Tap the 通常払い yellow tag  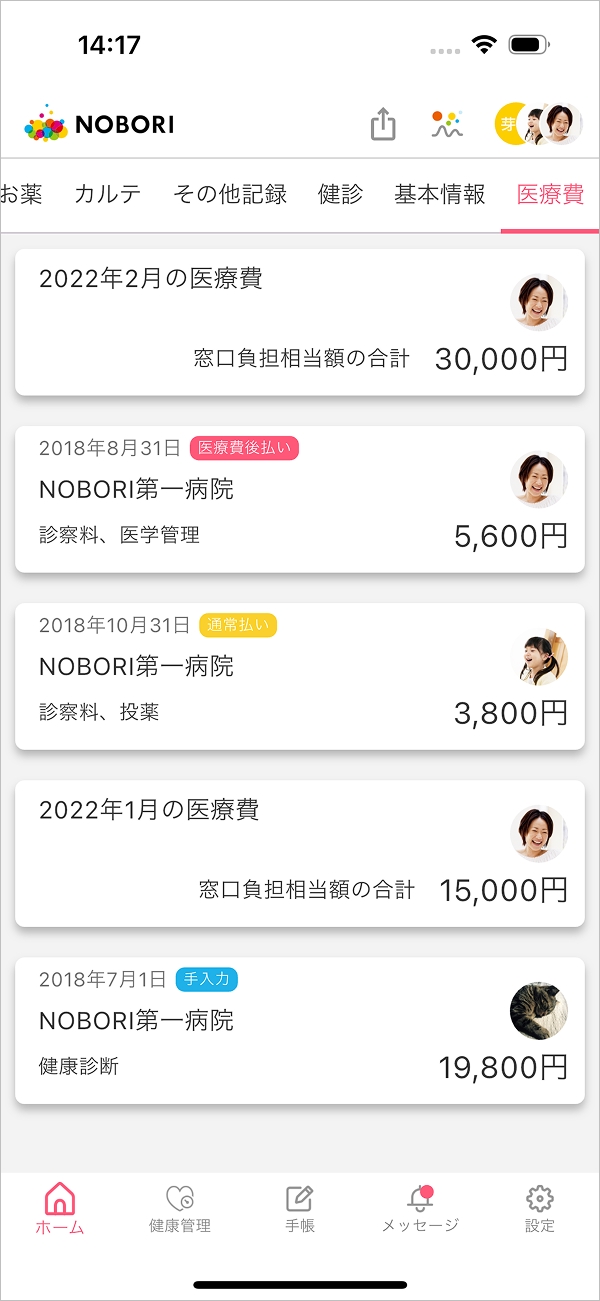(238, 626)
